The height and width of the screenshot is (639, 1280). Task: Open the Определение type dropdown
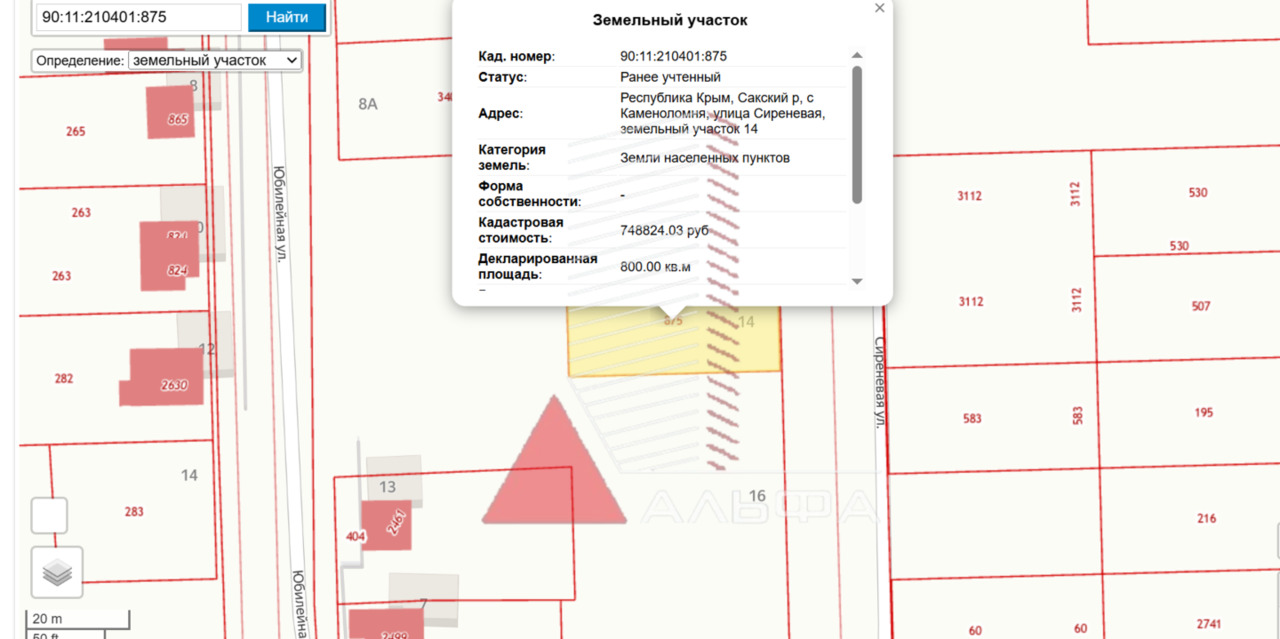(214, 60)
